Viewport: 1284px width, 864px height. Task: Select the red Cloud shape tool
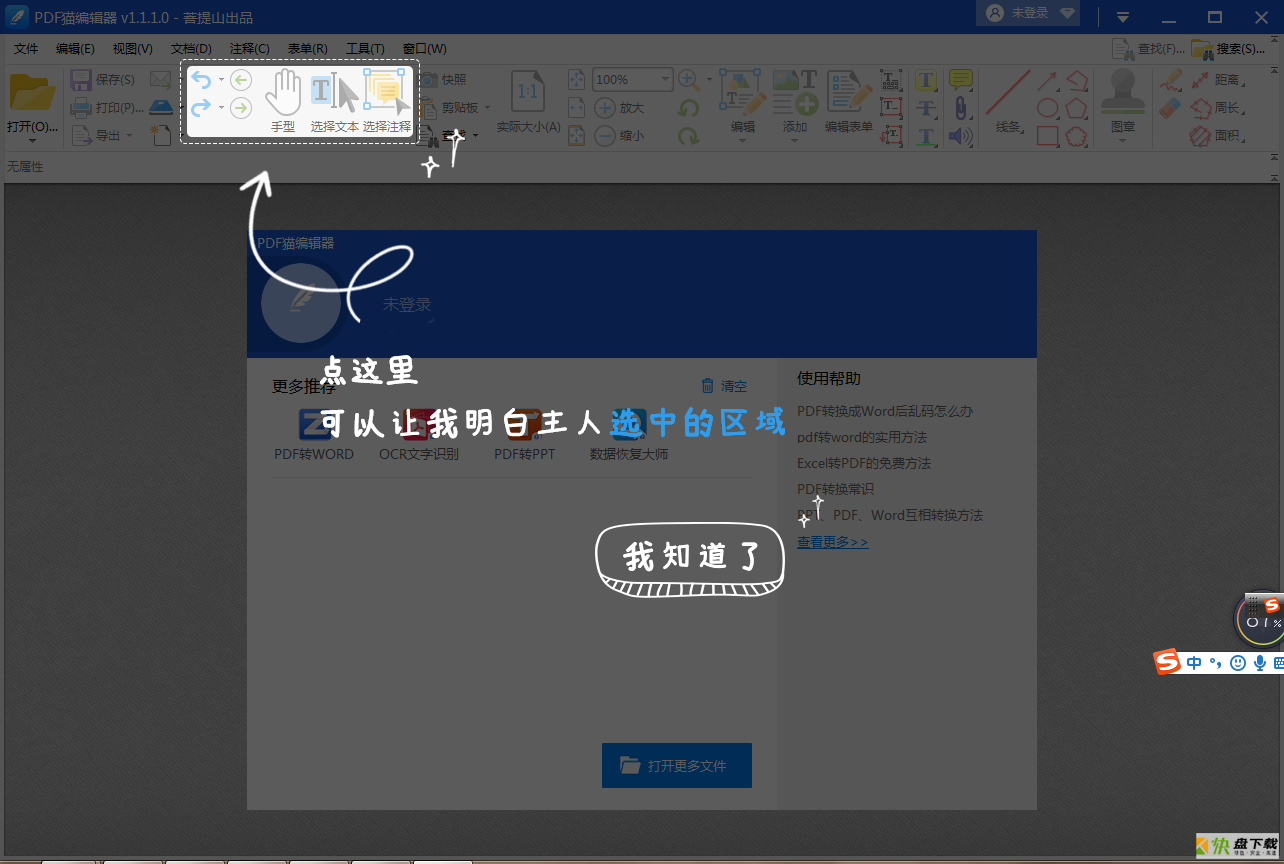click(x=1076, y=135)
